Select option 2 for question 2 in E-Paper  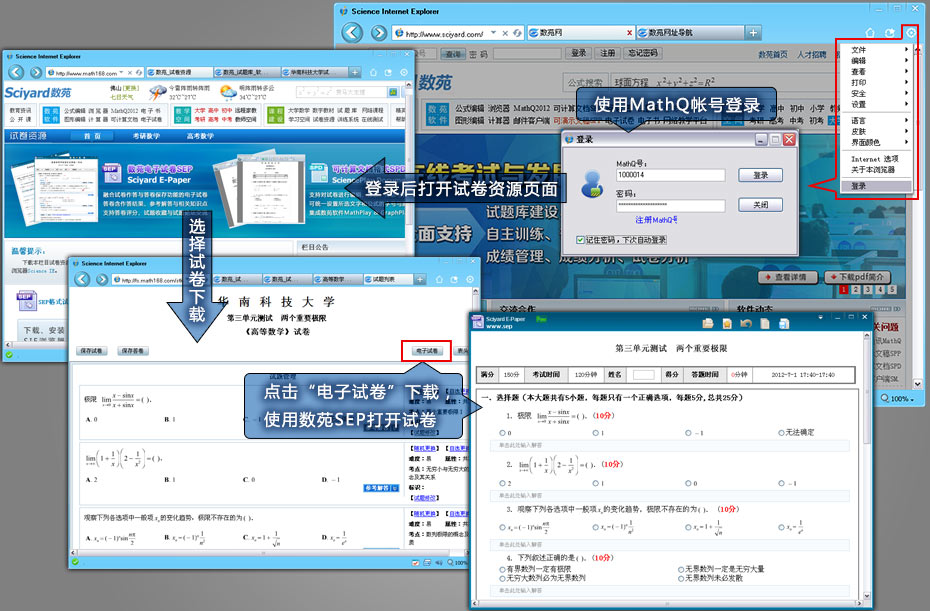click(502, 483)
